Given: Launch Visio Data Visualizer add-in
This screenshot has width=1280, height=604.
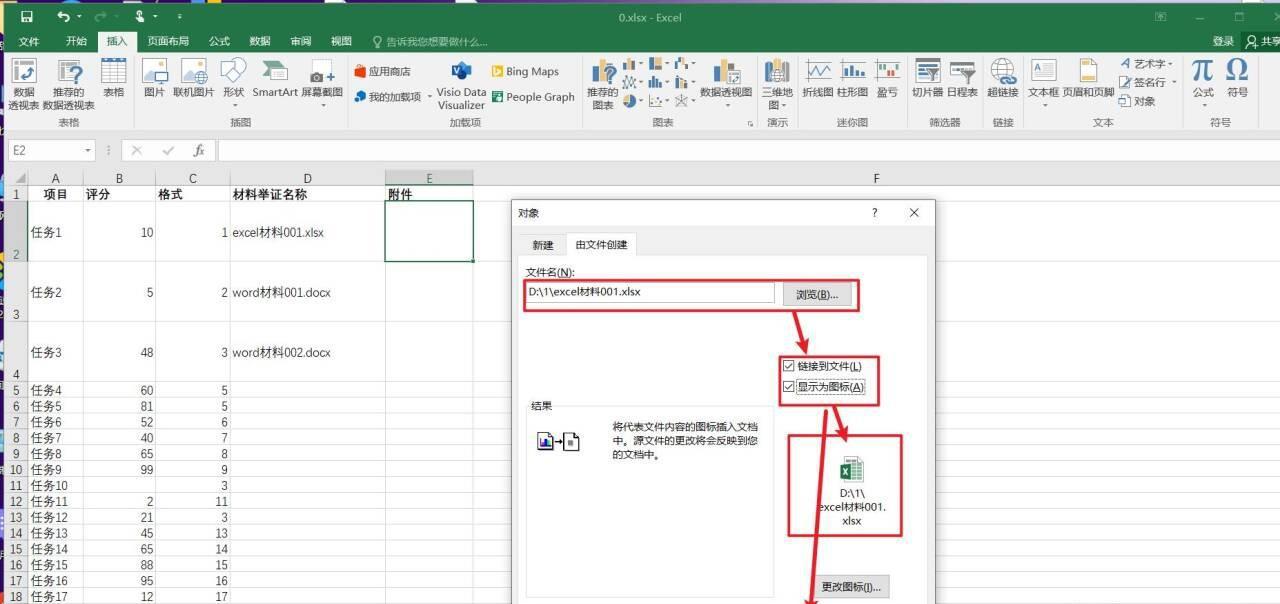Looking at the screenshot, I should pyautogui.click(x=461, y=84).
